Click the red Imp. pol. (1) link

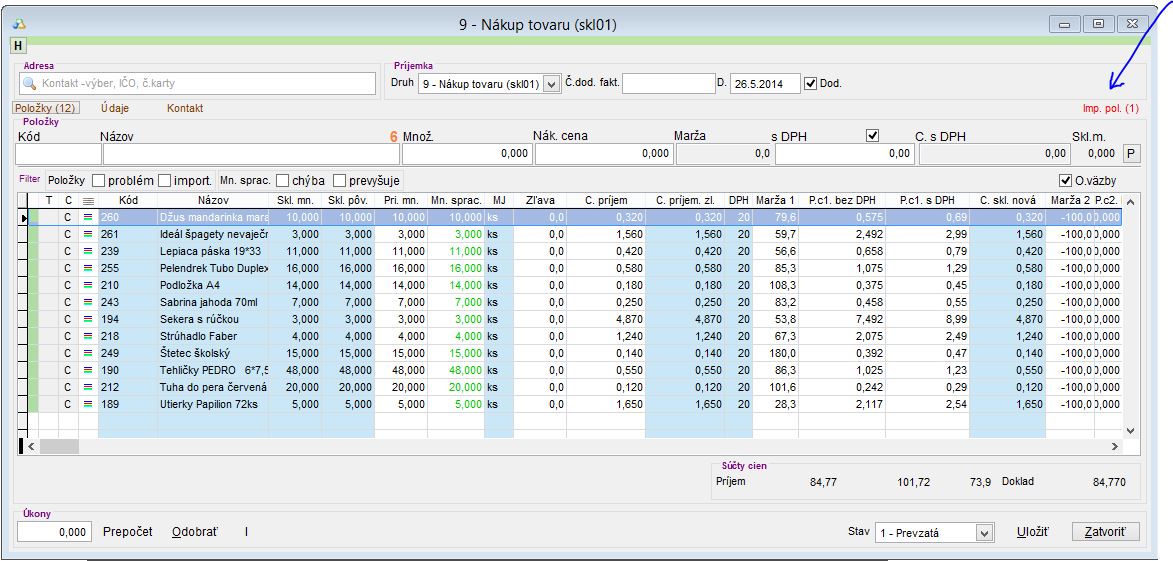(x=1110, y=108)
